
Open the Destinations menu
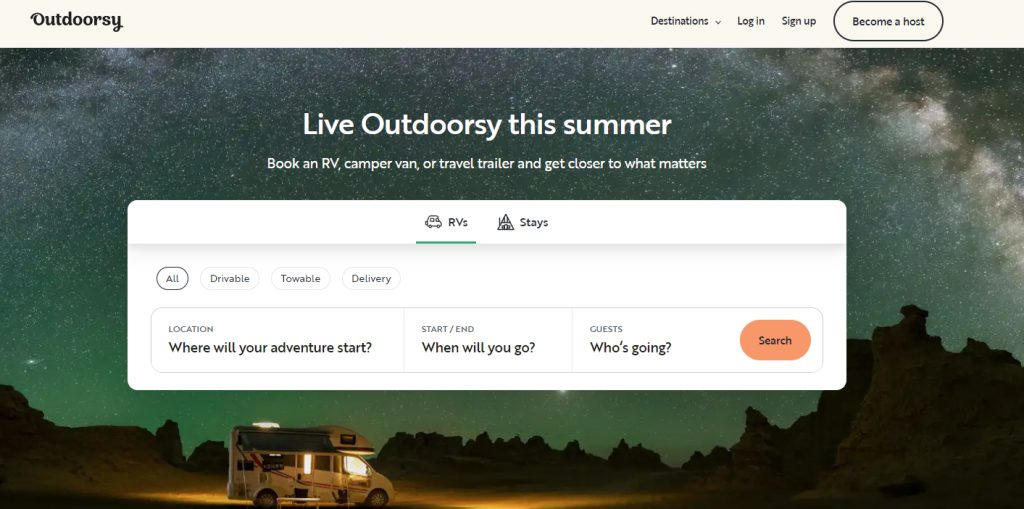coord(686,21)
